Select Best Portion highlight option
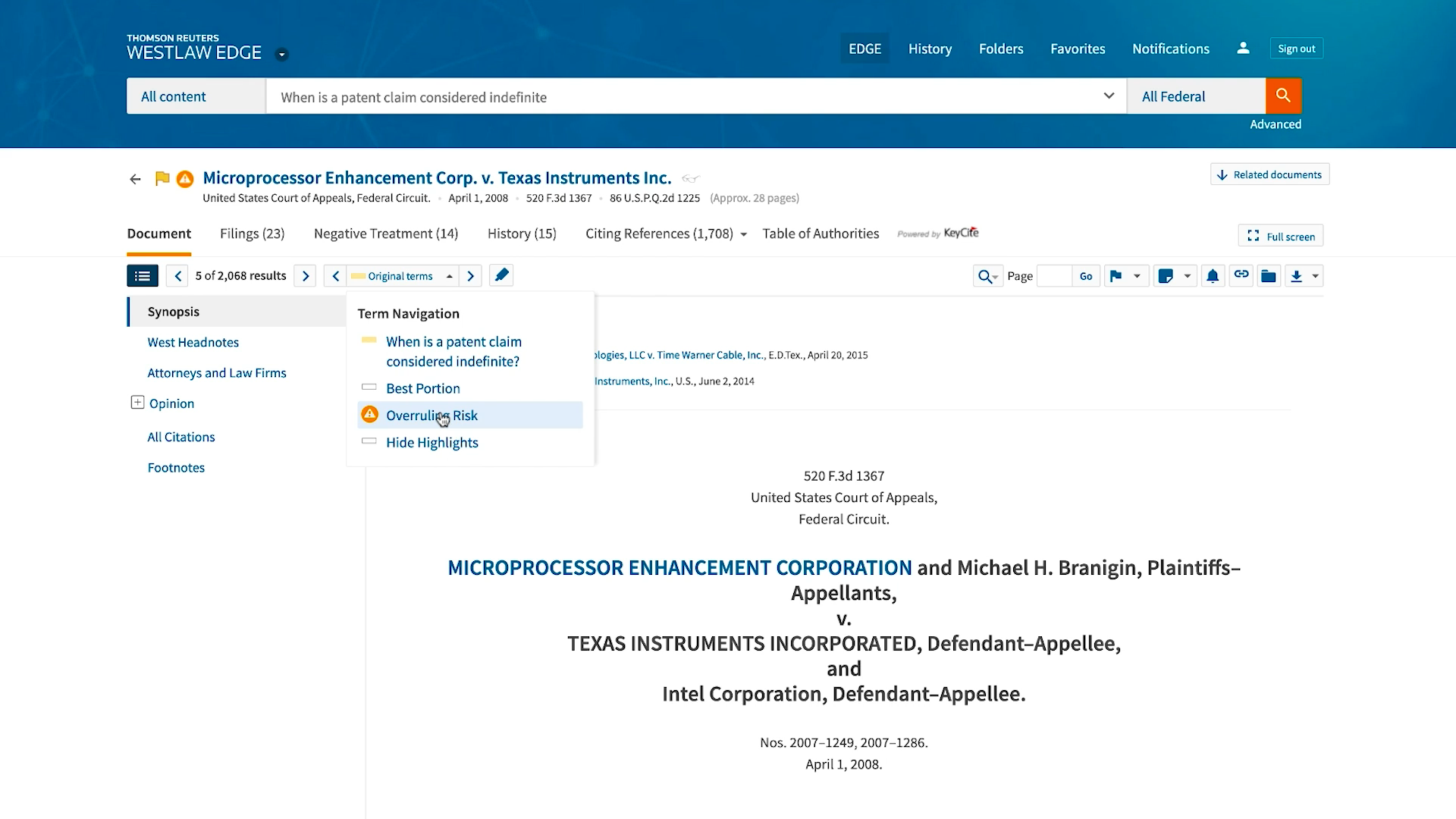Image resolution: width=1456 pixels, height=819 pixels. click(x=422, y=388)
